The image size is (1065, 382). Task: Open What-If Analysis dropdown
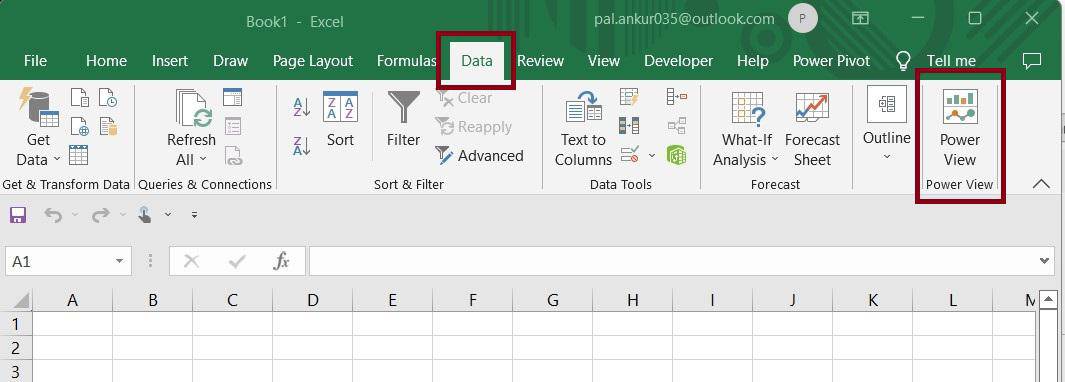coord(746,129)
